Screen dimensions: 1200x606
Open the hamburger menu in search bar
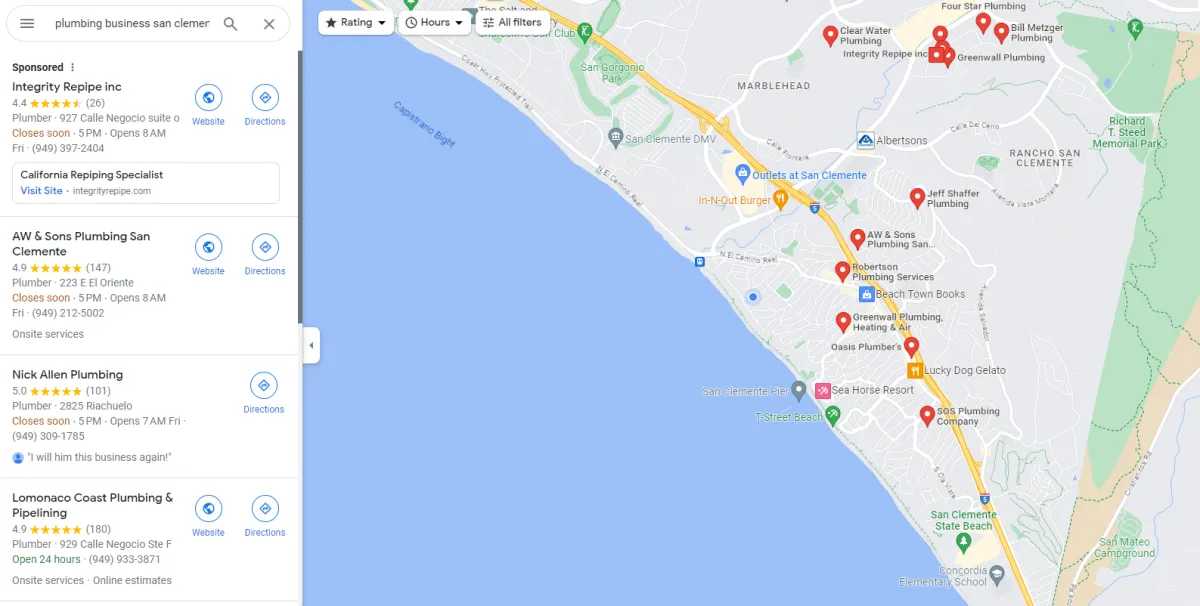point(27,24)
